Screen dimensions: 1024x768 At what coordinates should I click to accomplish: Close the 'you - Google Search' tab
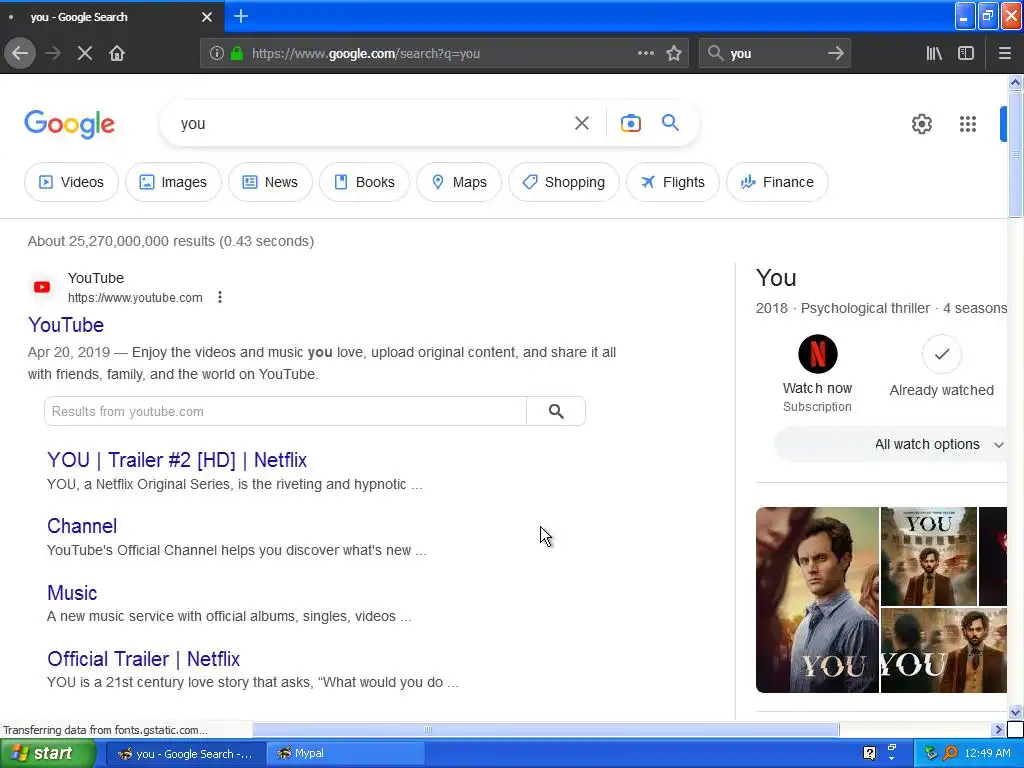(x=207, y=17)
